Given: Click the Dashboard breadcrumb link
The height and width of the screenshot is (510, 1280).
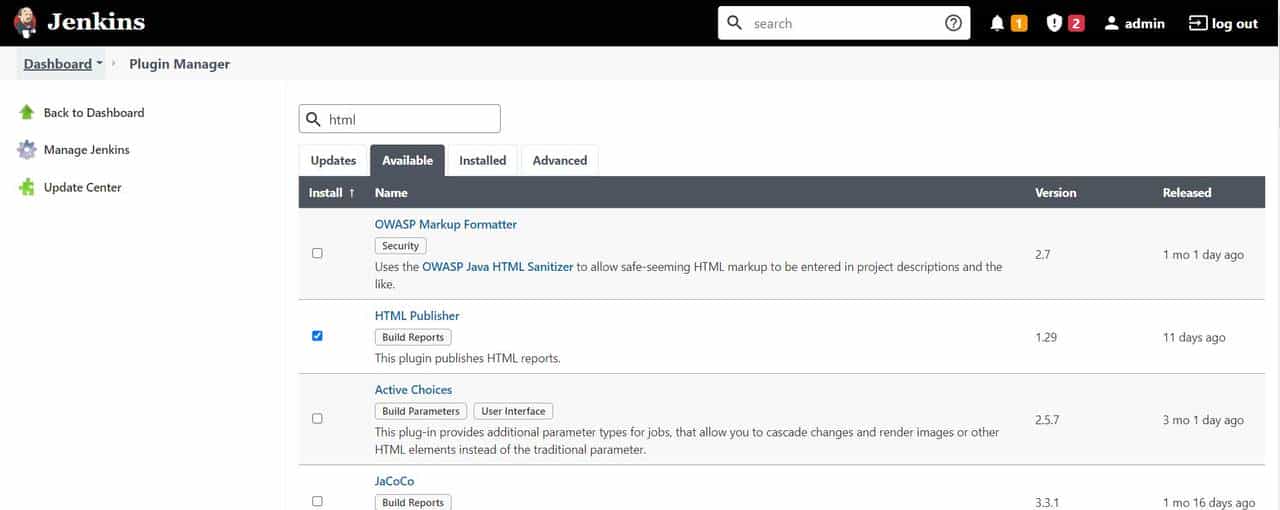Looking at the screenshot, I should tap(58, 64).
